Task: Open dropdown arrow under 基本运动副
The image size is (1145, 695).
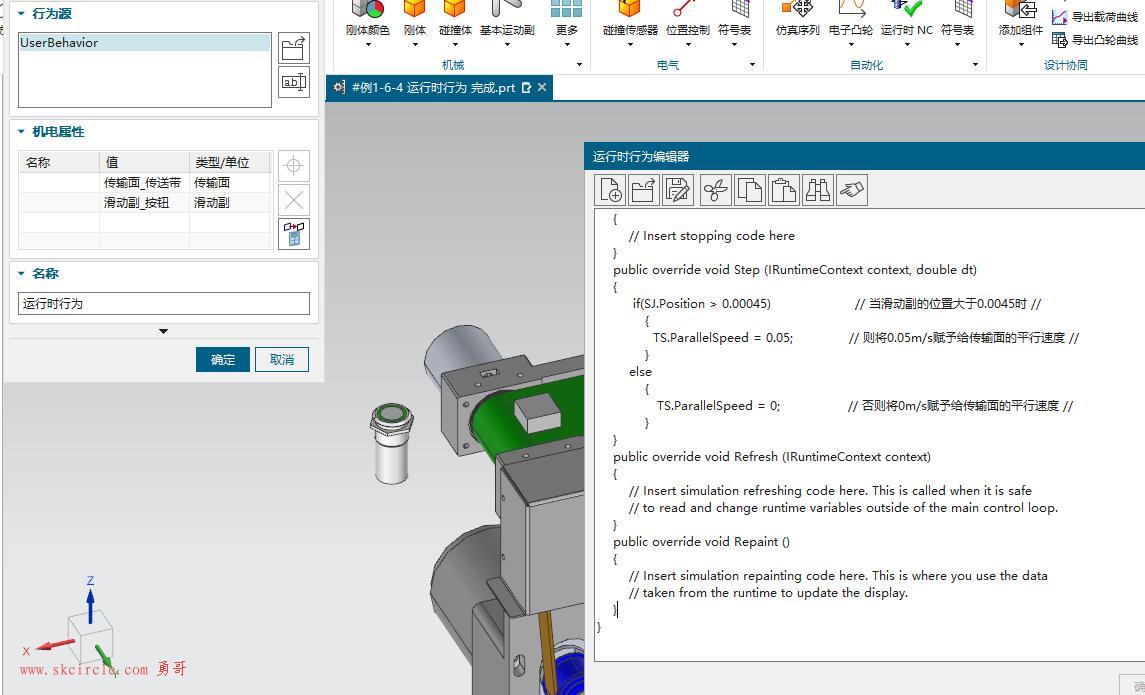Action: click(x=508, y=45)
